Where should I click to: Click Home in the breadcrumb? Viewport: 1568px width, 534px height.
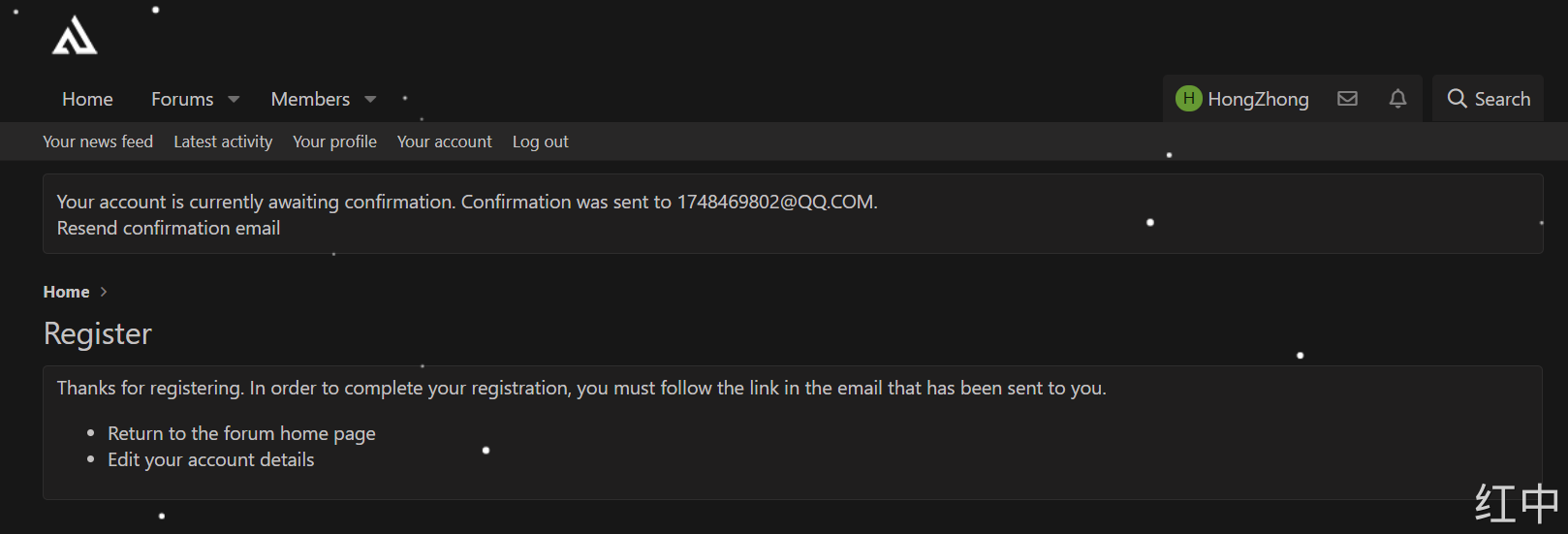(x=66, y=292)
